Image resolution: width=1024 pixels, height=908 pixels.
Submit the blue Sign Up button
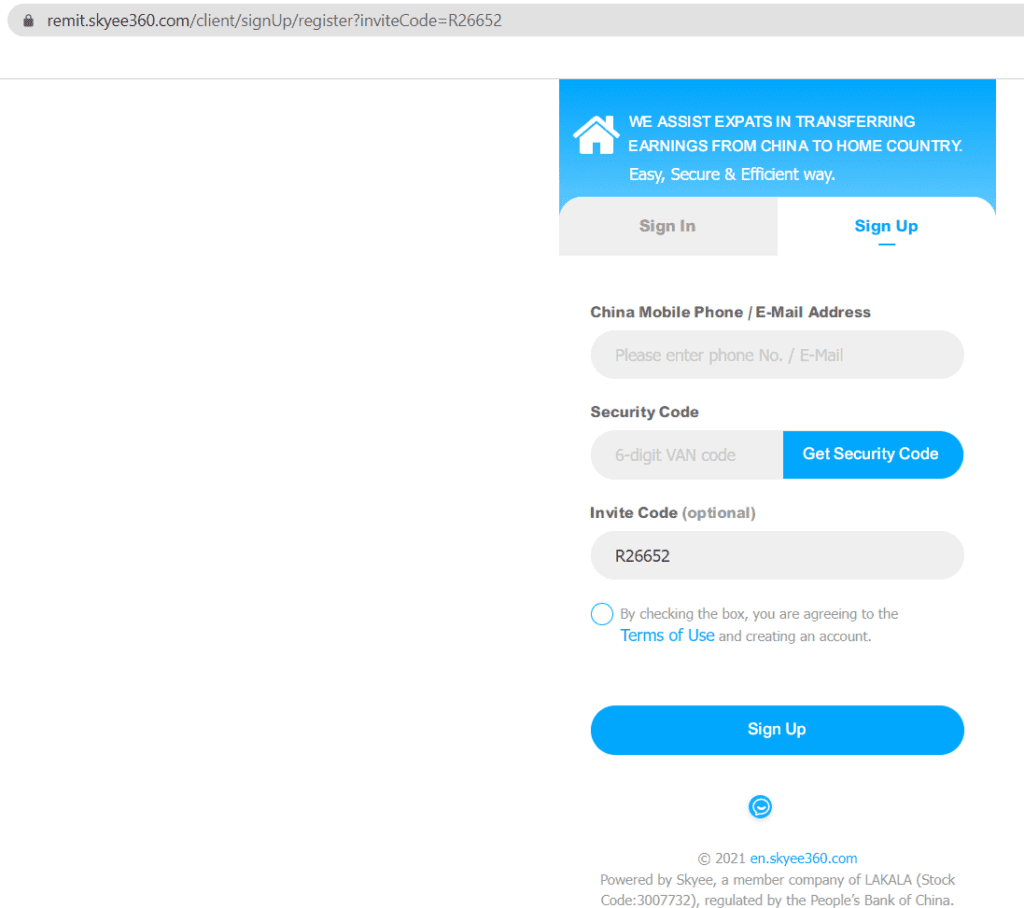tap(777, 730)
